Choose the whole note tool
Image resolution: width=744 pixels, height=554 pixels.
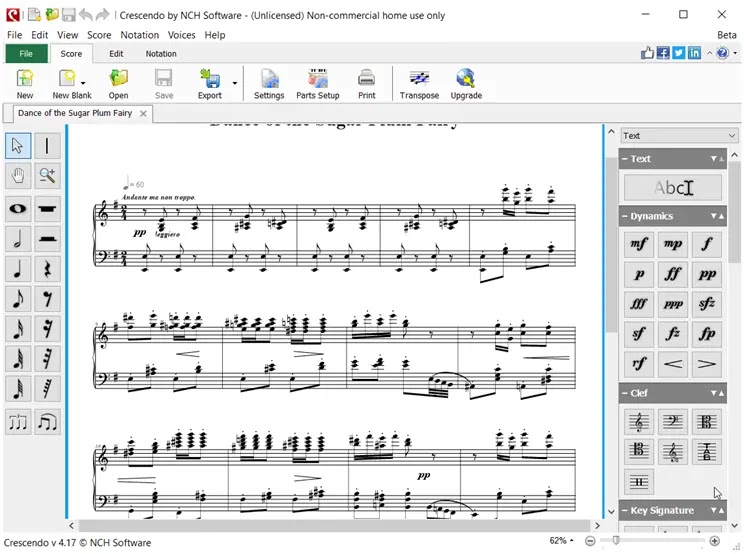tap(18, 209)
